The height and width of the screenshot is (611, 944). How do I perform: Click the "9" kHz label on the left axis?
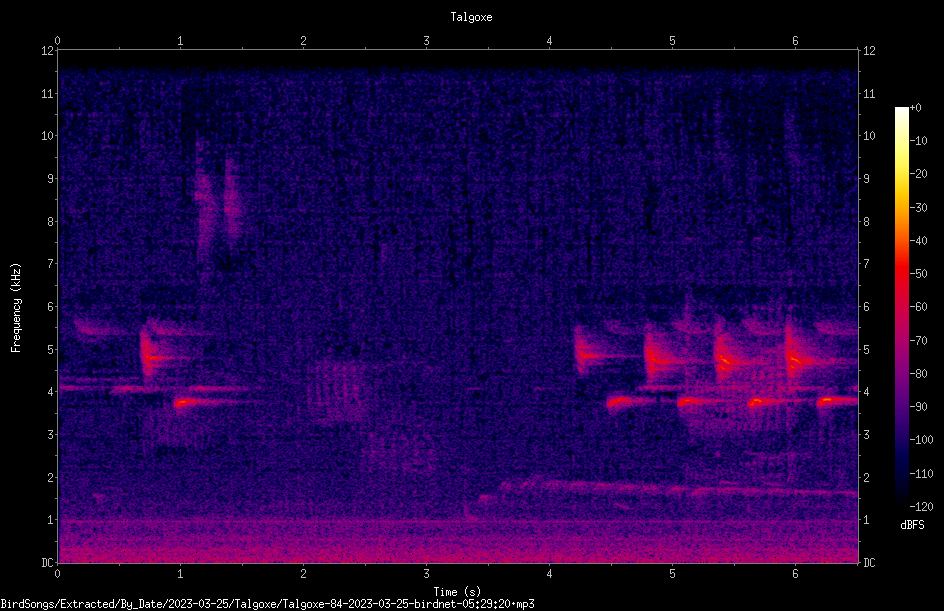[x=51, y=179]
